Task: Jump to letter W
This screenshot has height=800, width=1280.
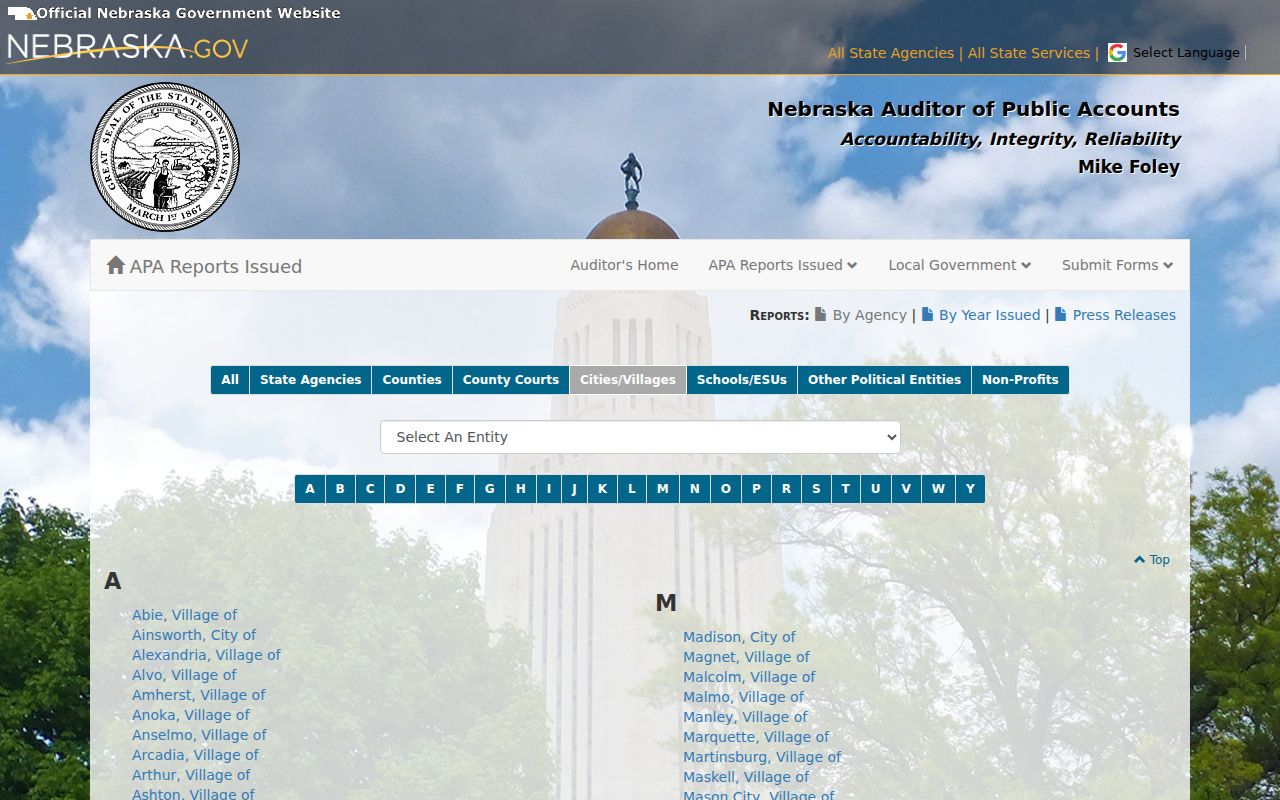Action: [938, 489]
